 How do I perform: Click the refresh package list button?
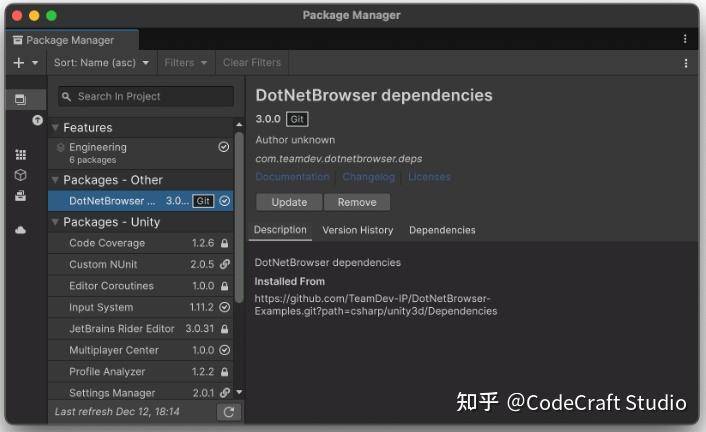pos(229,412)
